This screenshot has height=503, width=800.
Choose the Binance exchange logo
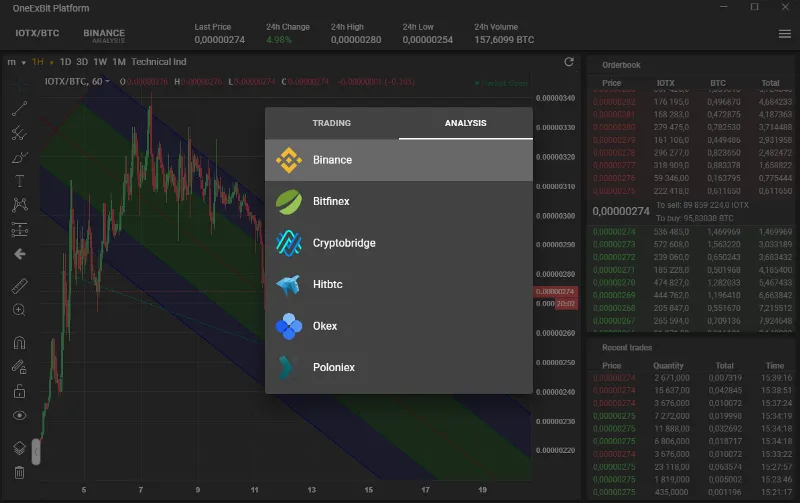point(289,160)
